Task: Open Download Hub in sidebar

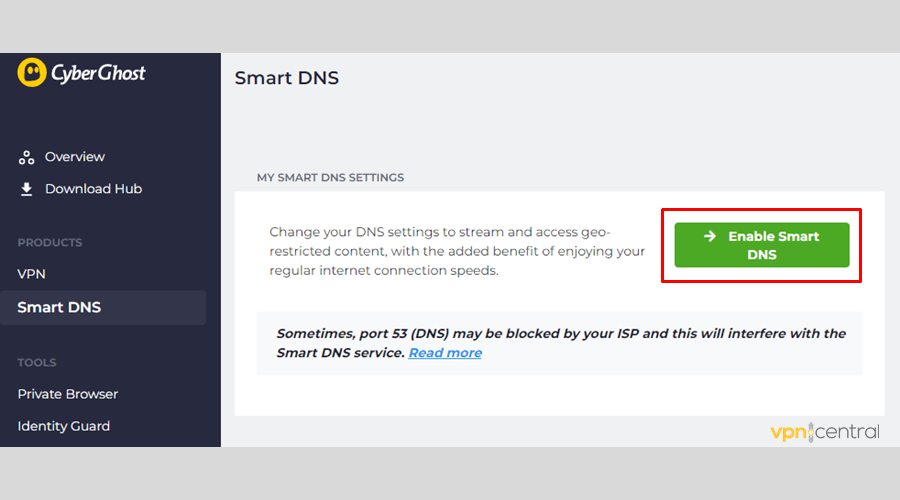Action: coord(94,189)
